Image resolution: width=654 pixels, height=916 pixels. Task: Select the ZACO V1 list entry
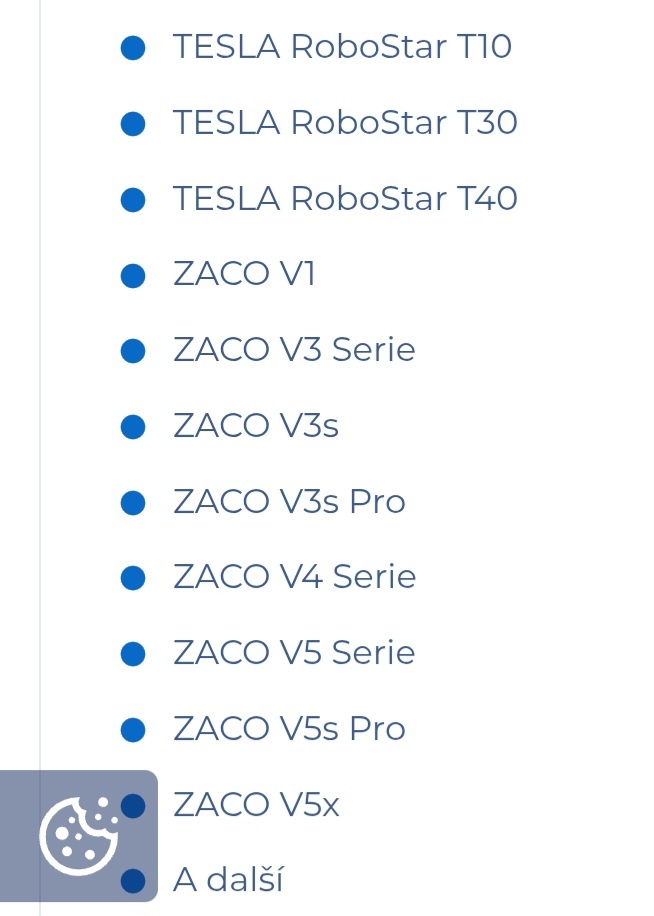pos(244,274)
